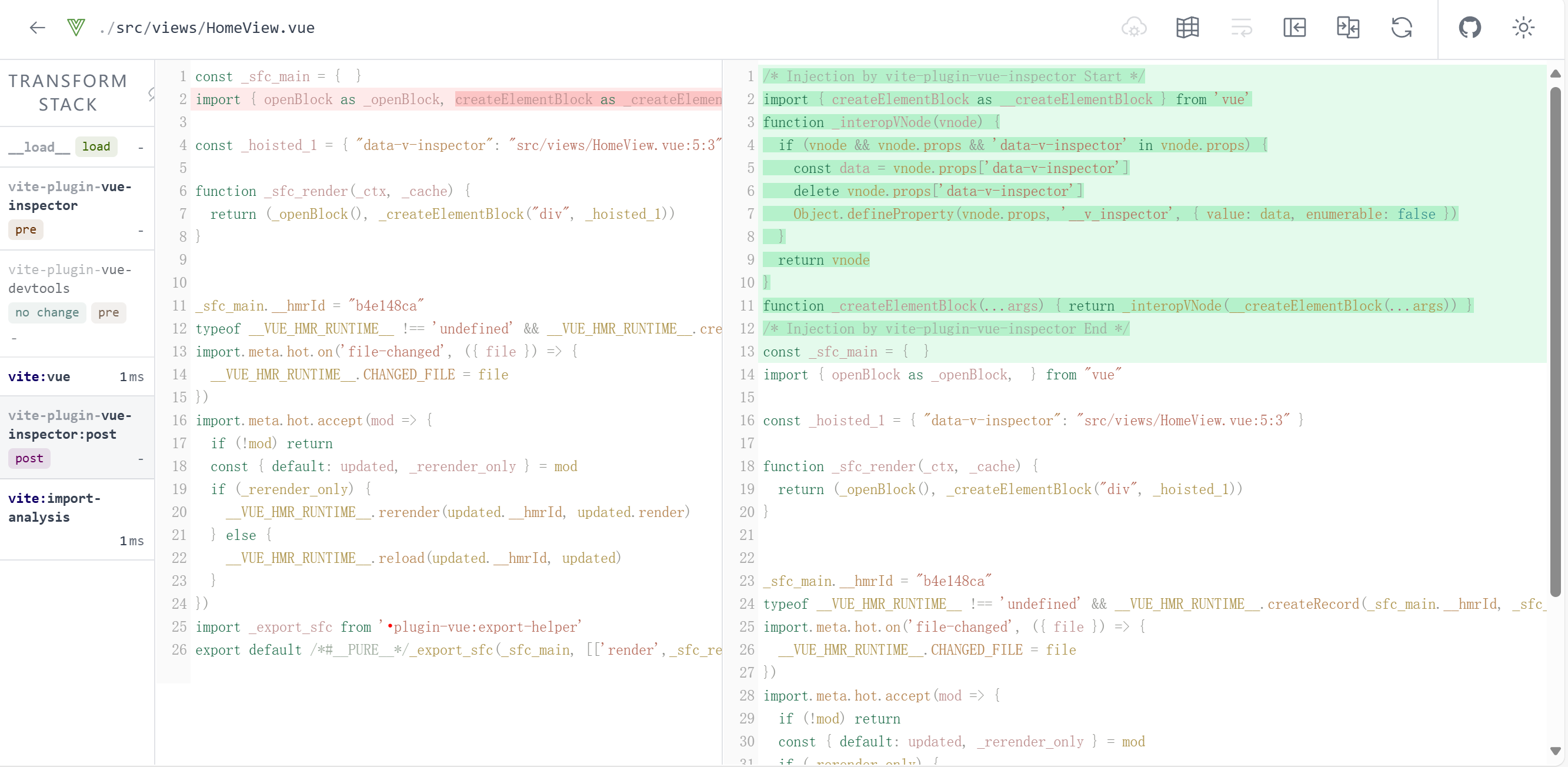Screen dimensions: 1568x767
Task: Toggle SSR mode cloud-gear icon
Action: (x=1133, y=28)
